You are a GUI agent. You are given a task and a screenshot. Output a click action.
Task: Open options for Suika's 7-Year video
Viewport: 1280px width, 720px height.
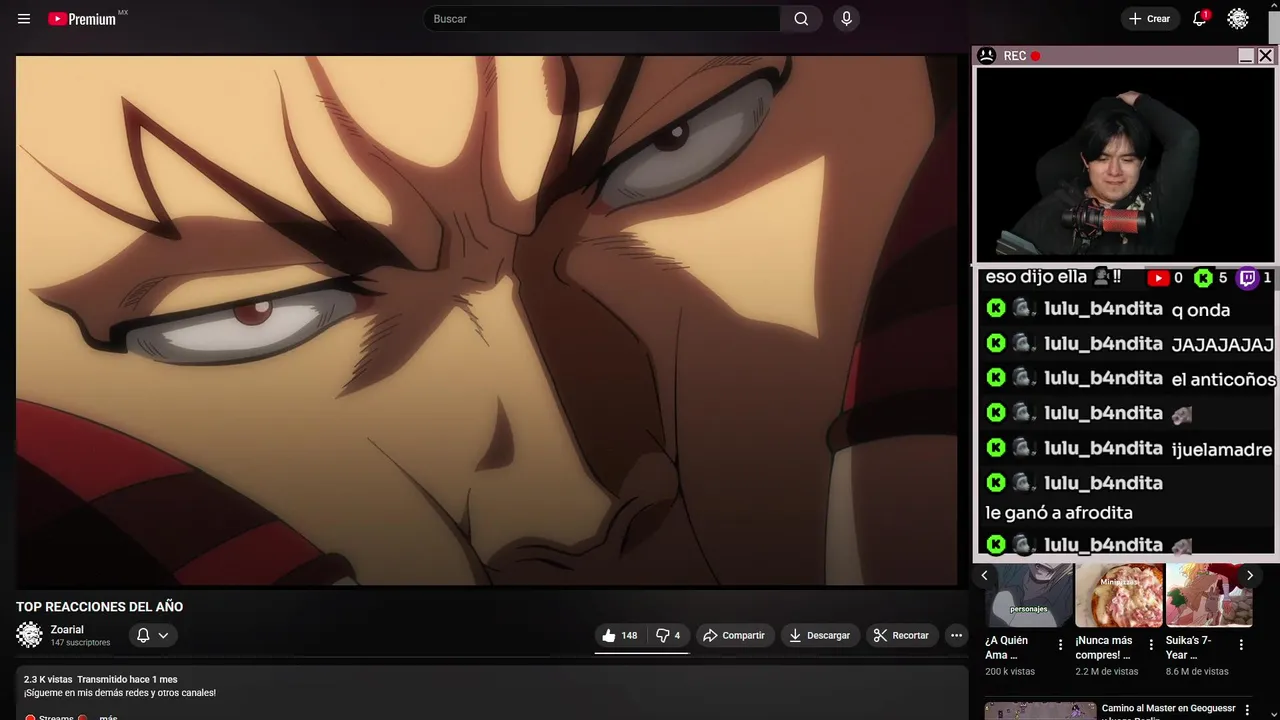1241,645
